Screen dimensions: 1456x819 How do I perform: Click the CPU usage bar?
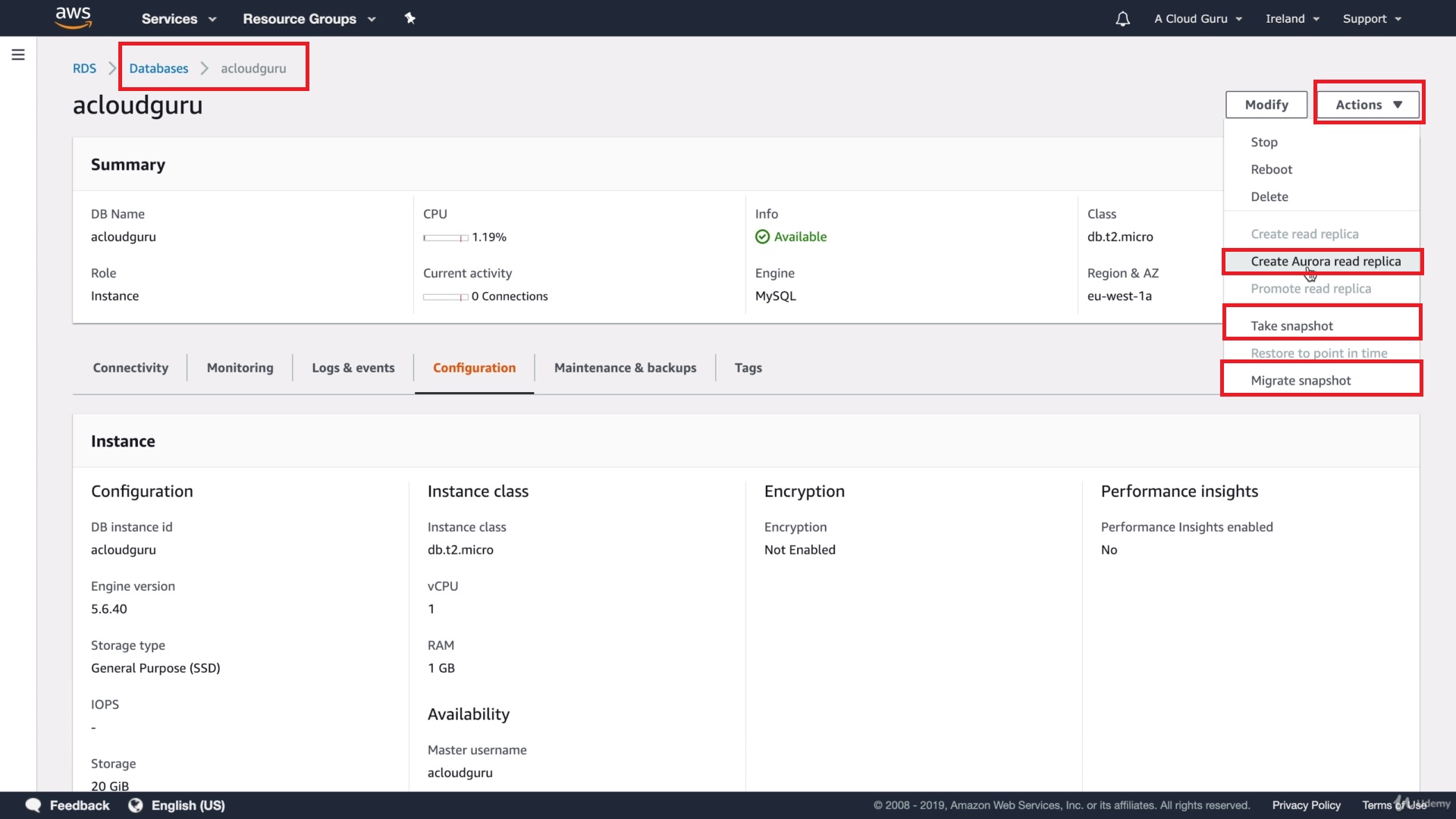coord(445,237)
